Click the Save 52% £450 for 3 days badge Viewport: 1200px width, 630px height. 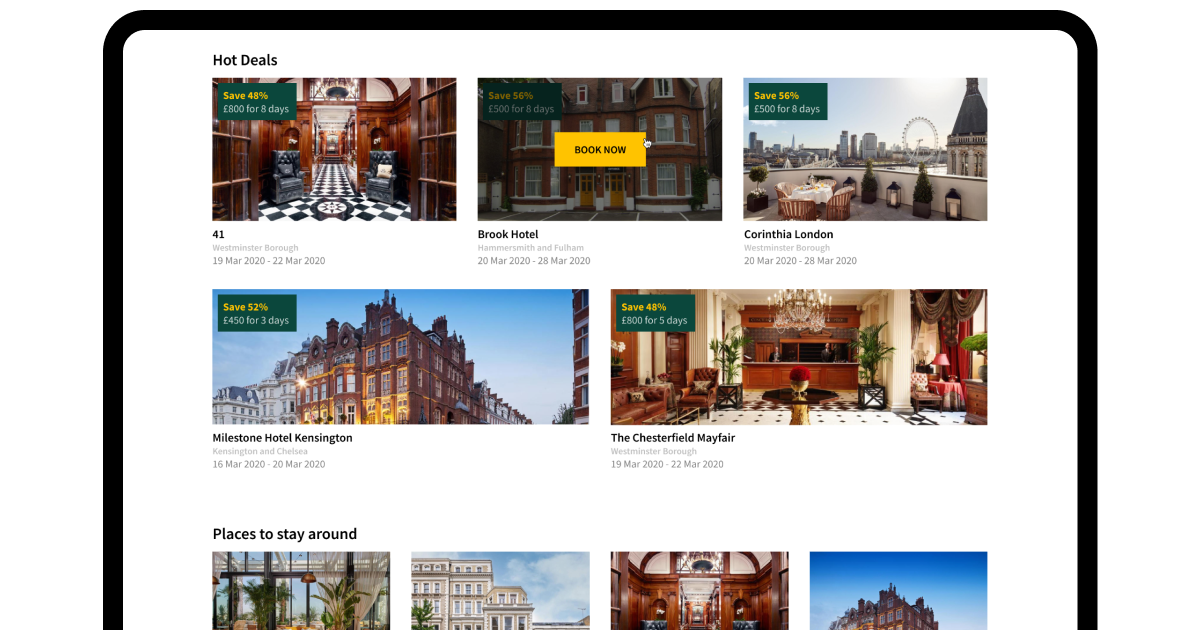point(257,313)
